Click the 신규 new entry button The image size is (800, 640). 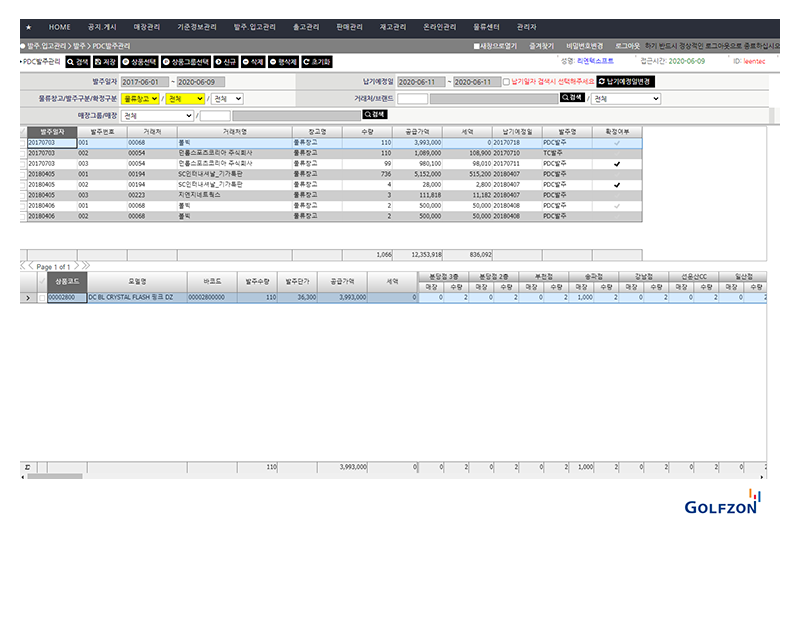pos(226,61)
